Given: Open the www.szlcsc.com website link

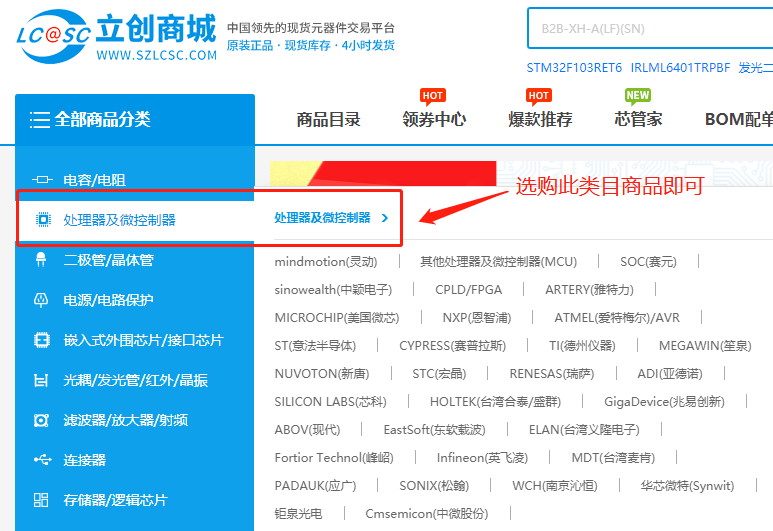Looking at the screenshot, I should [x=156, y=56].
